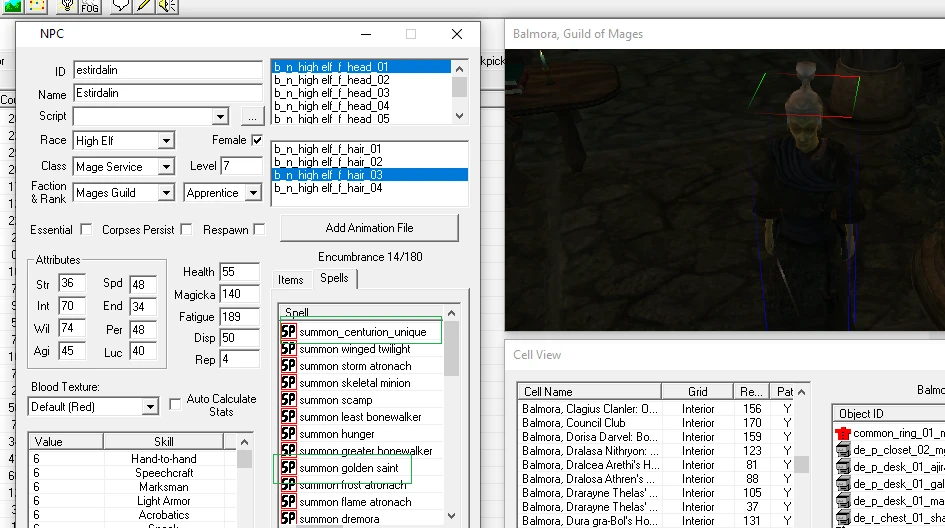The image size is (945, 528).
Task: Switch to the Spells tab
Action: pos(334,278)
